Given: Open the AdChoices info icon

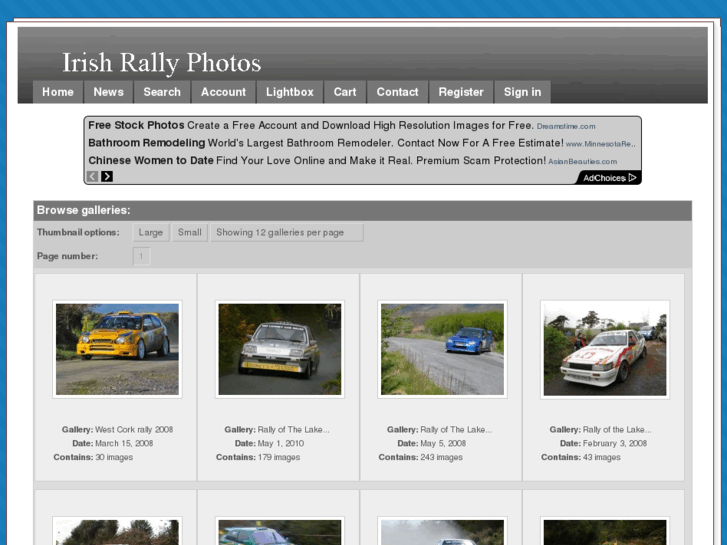Looking at the screenshot, I should (633, 178).
